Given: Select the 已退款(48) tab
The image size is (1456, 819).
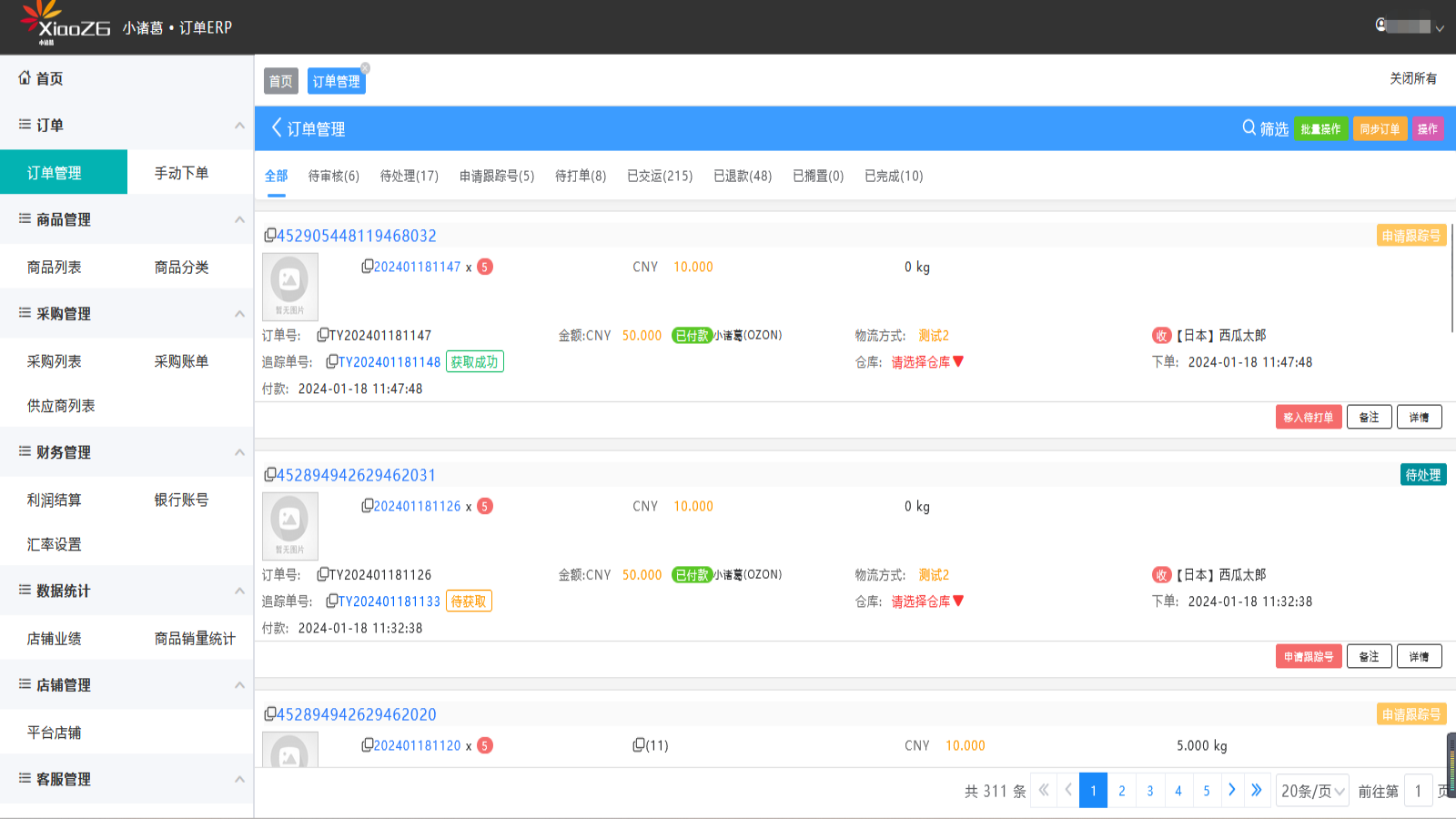Looking at the screenshot, I should (x=743, y=176).
